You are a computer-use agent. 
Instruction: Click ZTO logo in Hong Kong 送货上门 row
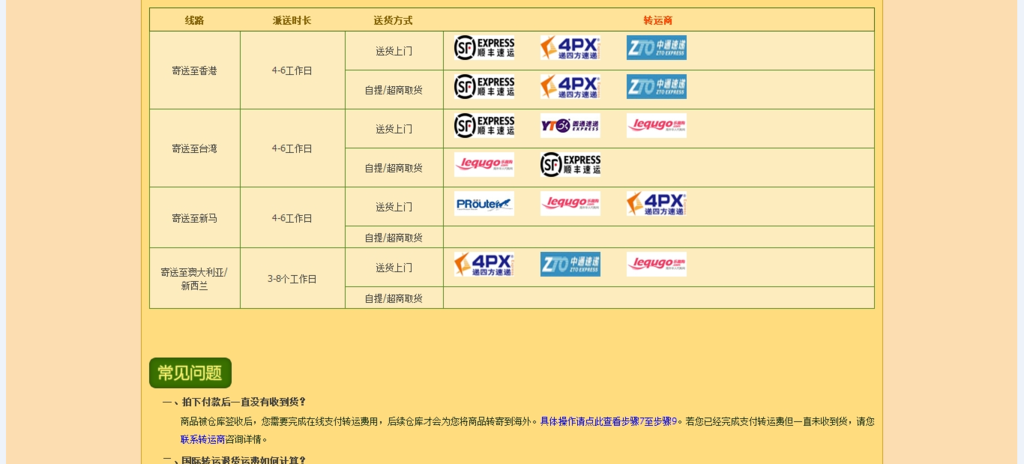[656, 48]
